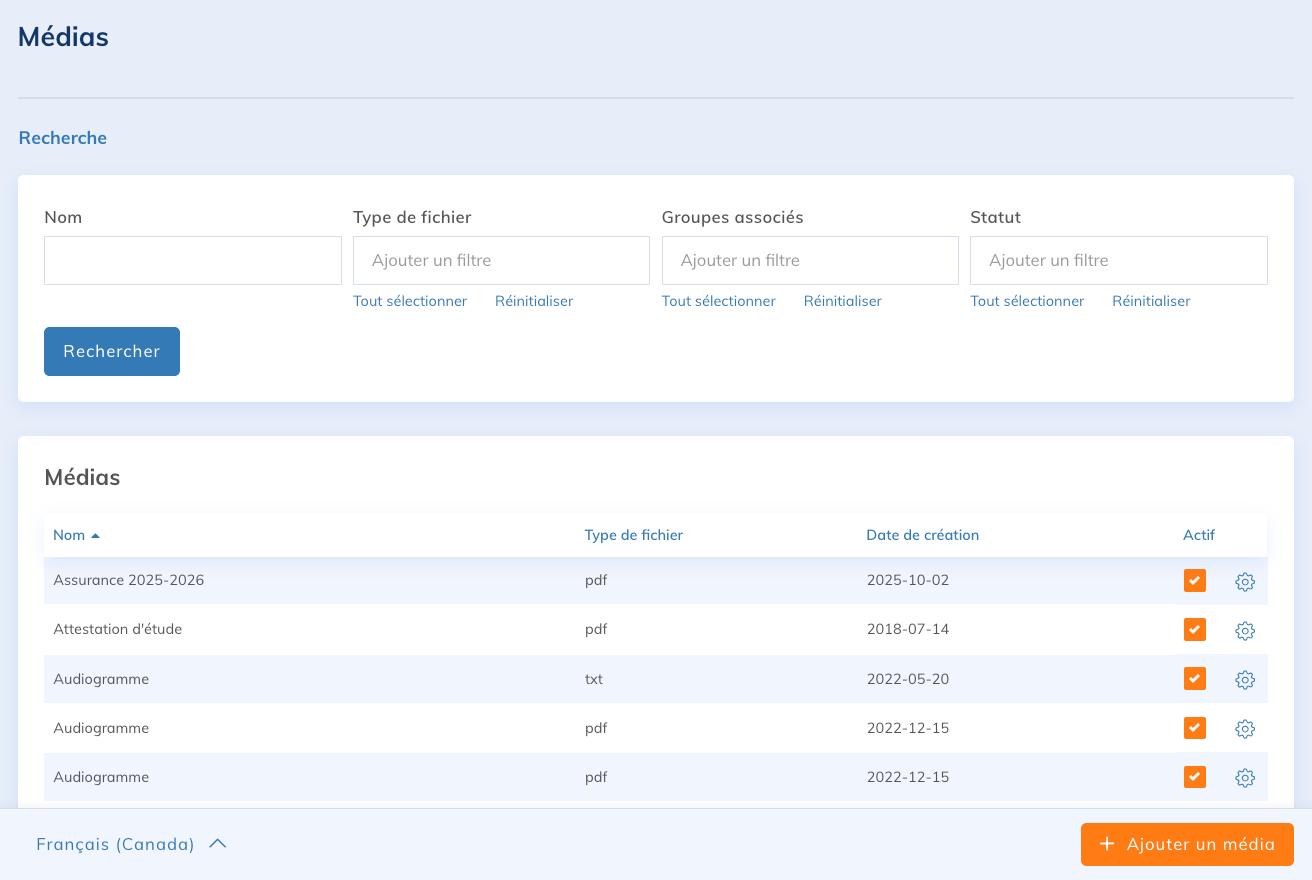Click the txt file type cell
The height and width of the screenshot is (880, 1312).
(x=594, y=679)
